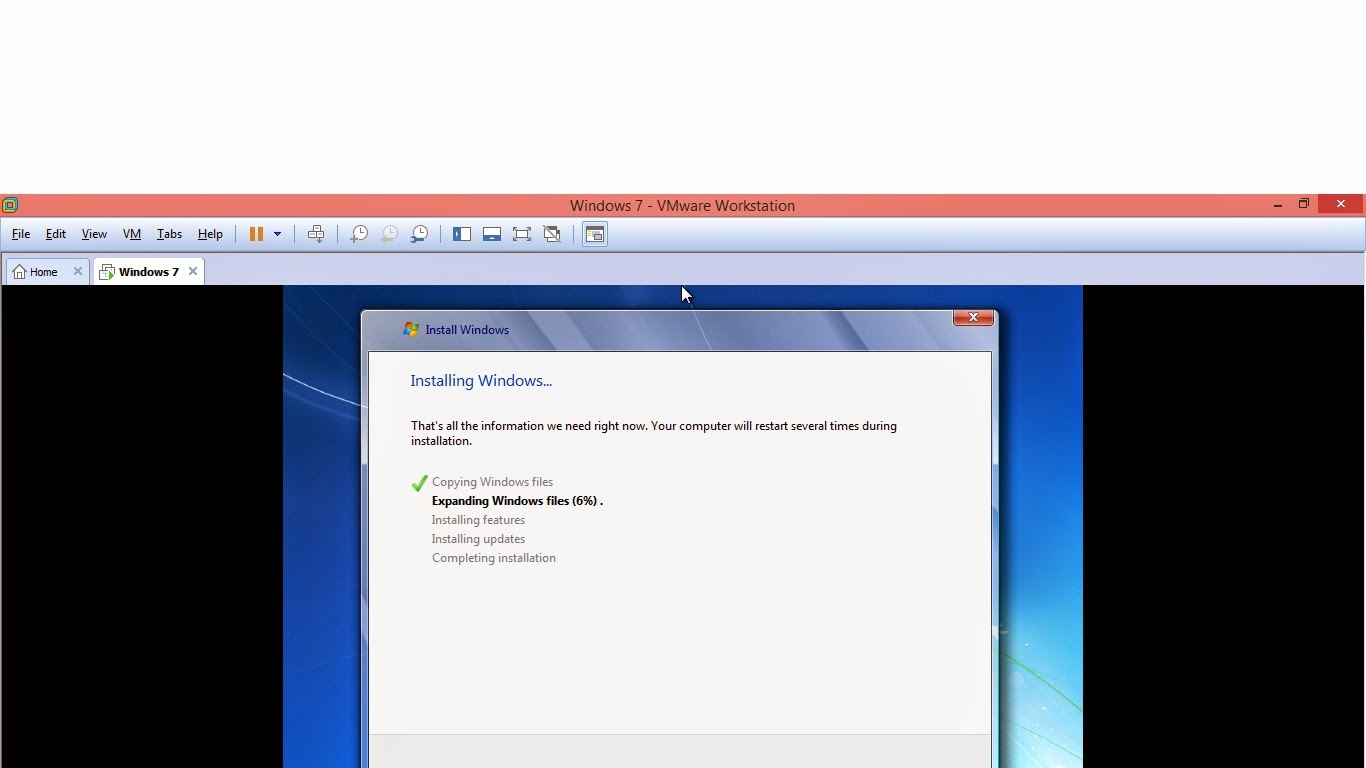Click the 'That's all the information we need' message
This screenshot has height=768, width=1366.
(x=654, y=433)
